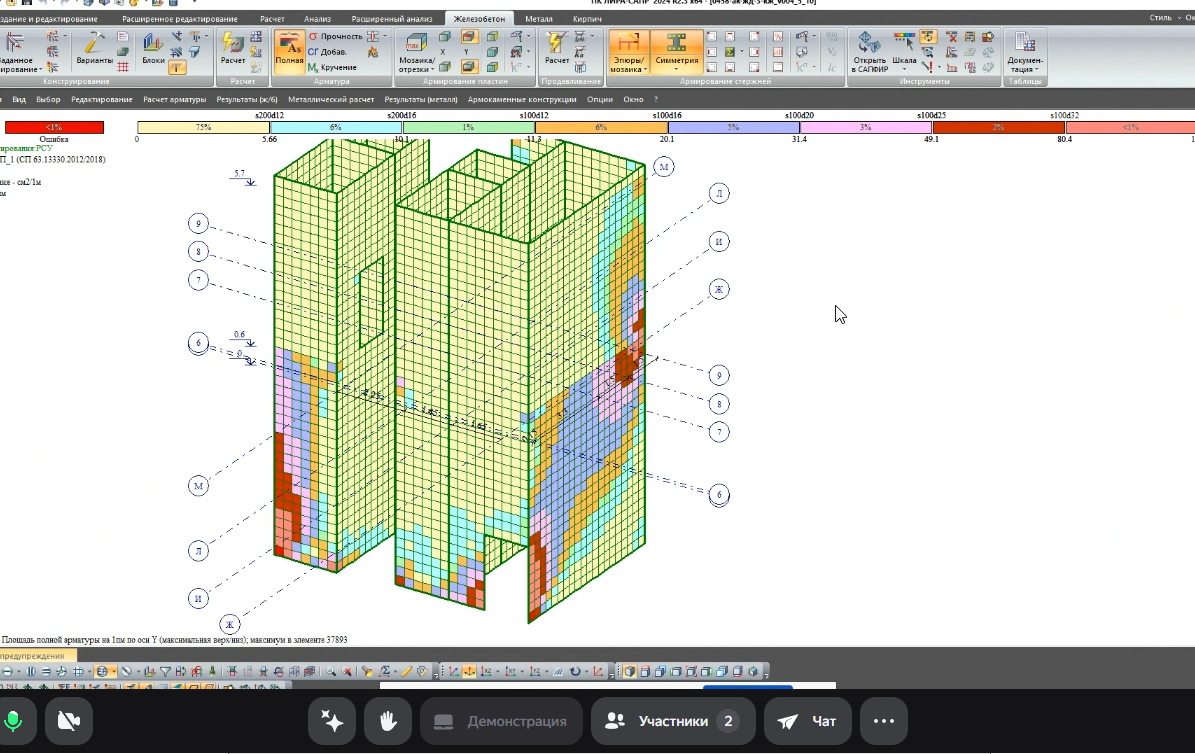Mute the microphone in call bar

[15, 721]
